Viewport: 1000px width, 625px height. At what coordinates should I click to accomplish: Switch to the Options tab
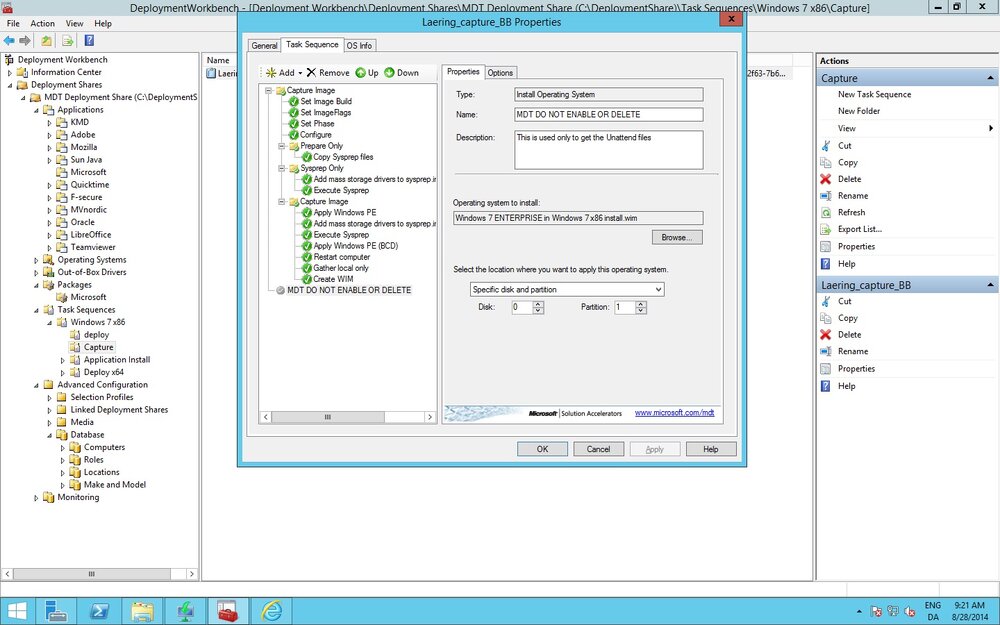click(500, 73)
